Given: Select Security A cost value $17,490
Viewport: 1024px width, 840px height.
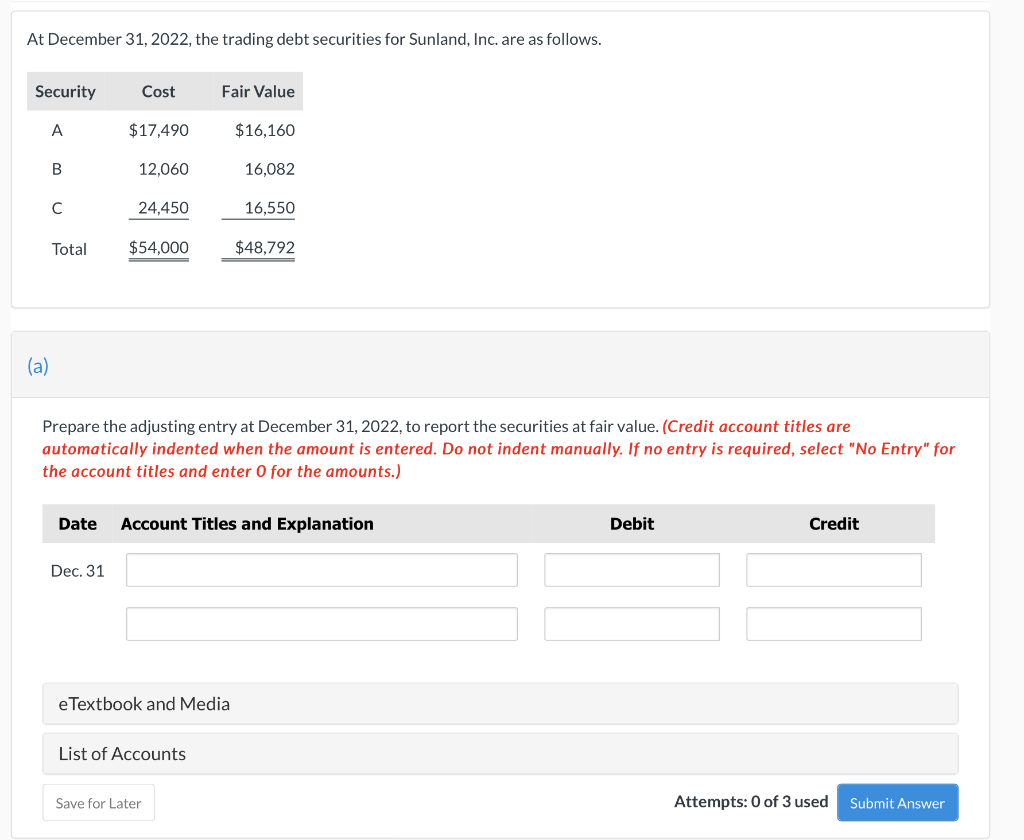Looking at the screenshot, I should 159,130.
